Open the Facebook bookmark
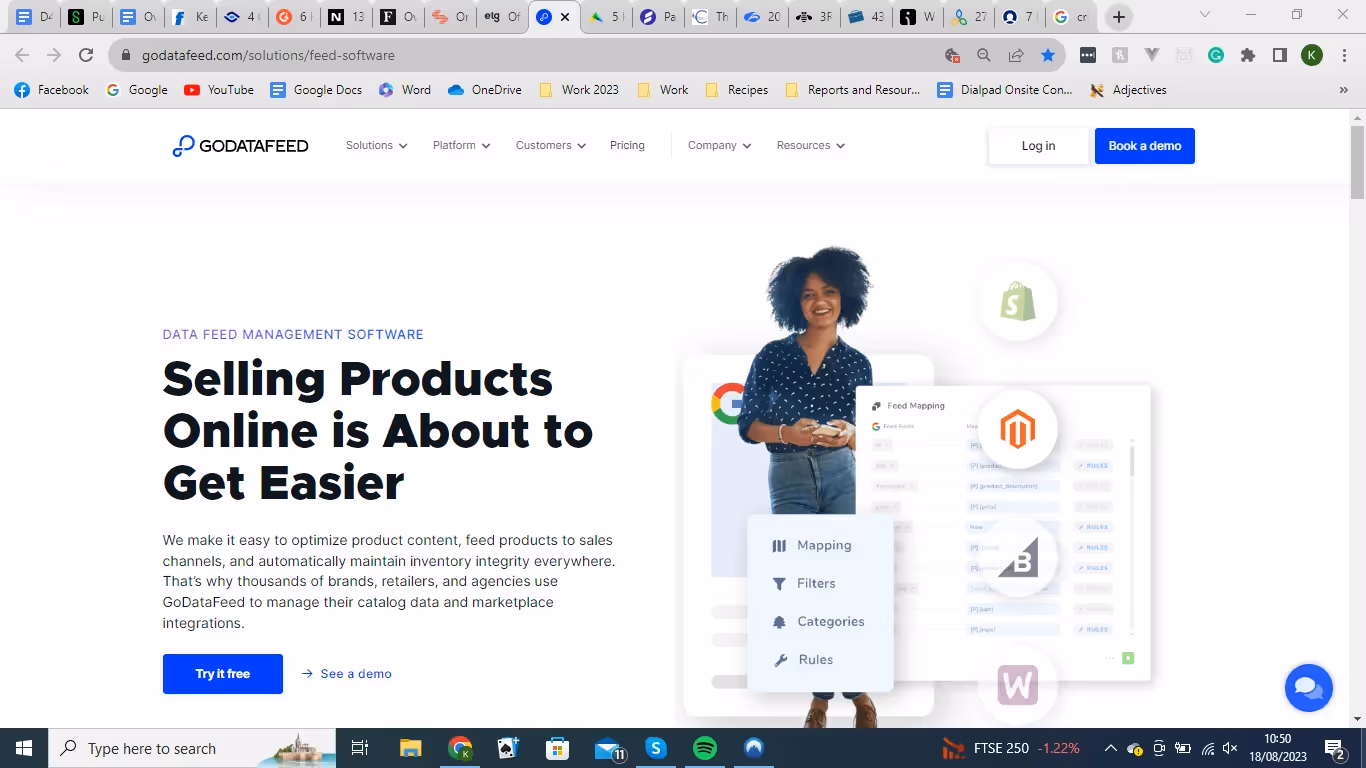1366x768 pixels. [52, 90]
